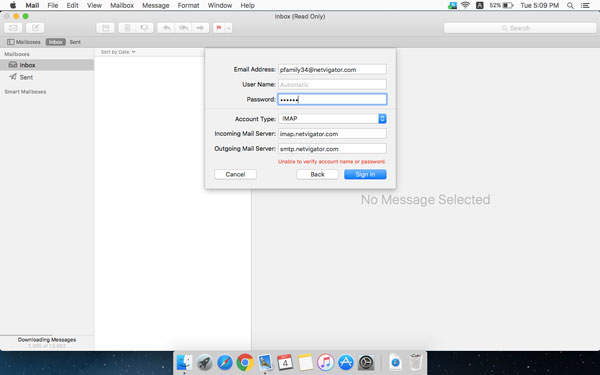This screenshot has width=600, height=375.
Task: Open the flag color dropdown arrow
Action: (229, 28)
